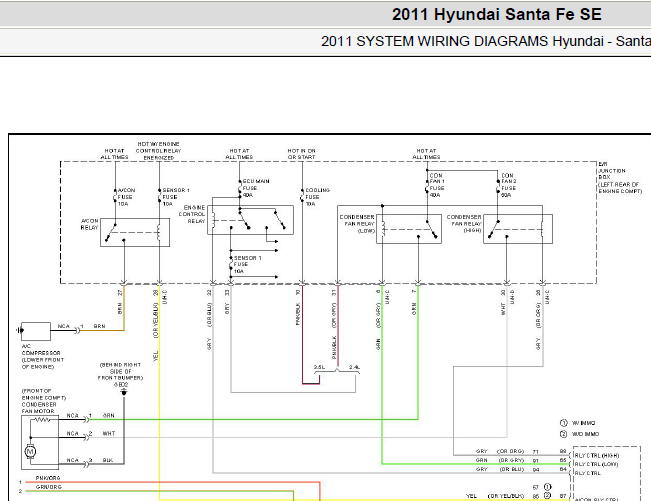The height and width of the screenshot is (501, 651).
Task: Select the A/CON RELAY label
Action: click(90, 224)
